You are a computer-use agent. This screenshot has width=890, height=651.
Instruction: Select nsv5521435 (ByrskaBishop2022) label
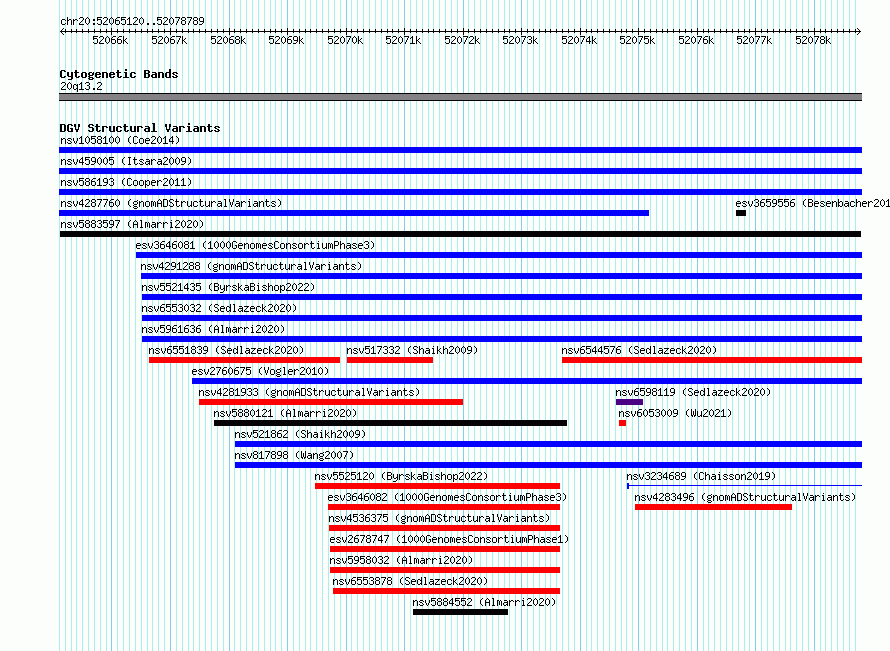click(228, 287)
